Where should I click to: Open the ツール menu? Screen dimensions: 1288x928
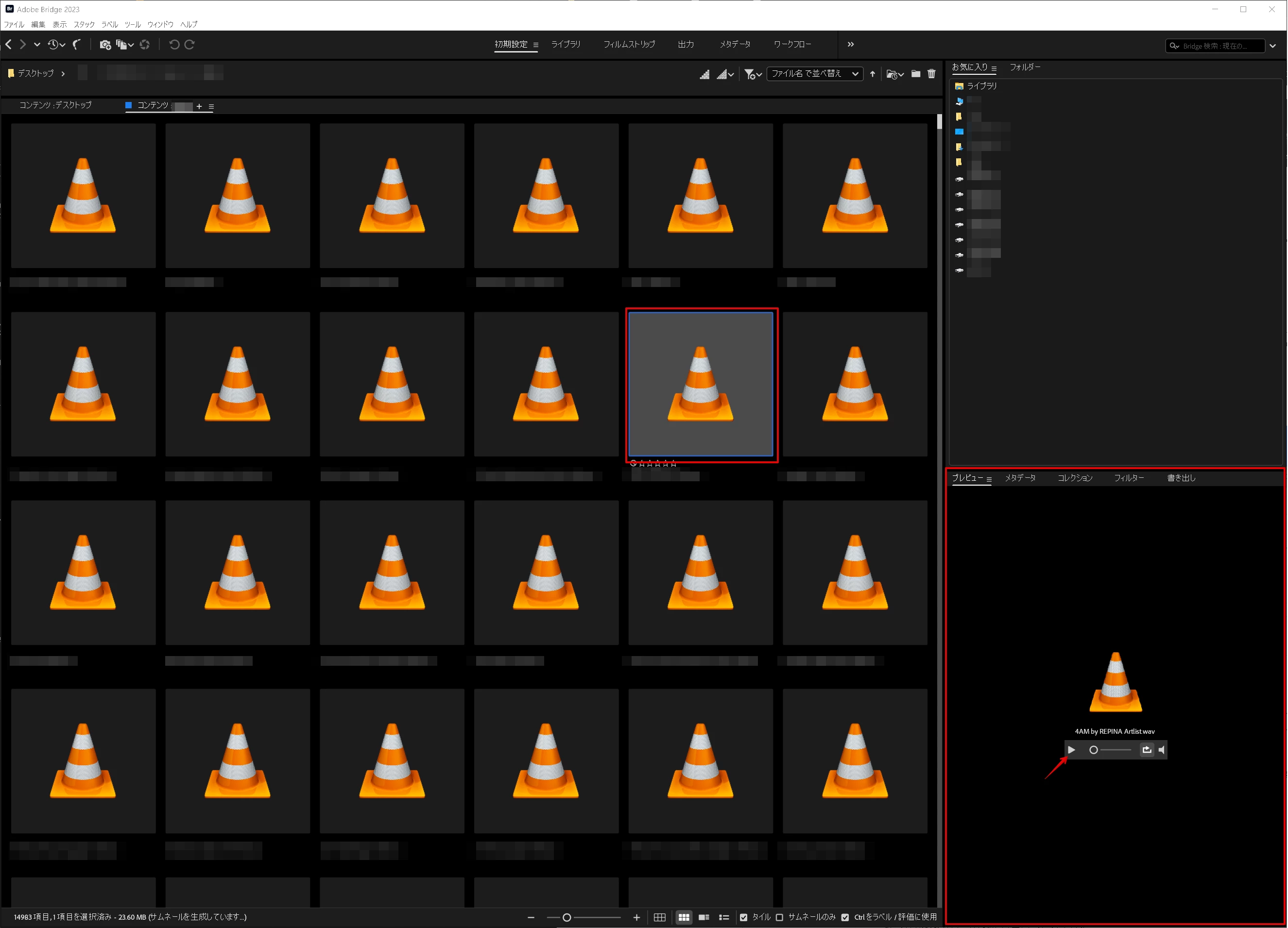pyautogui.click(x=132, y=24)
